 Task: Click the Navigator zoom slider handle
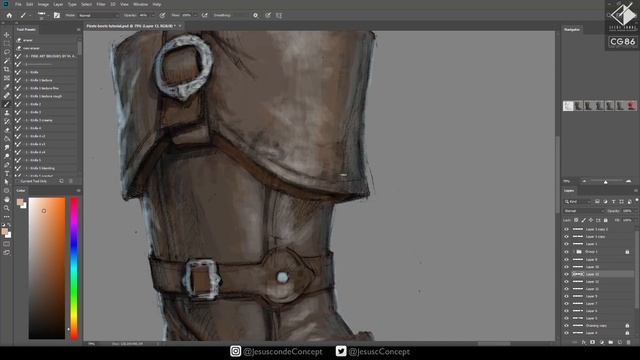pyautogui.click(x=606, y=182)
